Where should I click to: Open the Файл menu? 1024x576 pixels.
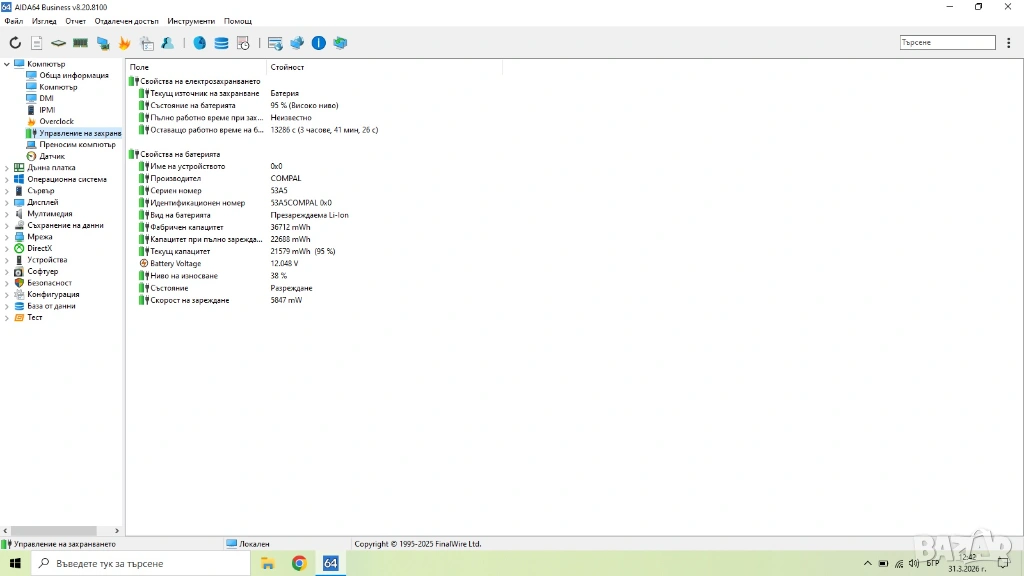click(x=13, y=21)
